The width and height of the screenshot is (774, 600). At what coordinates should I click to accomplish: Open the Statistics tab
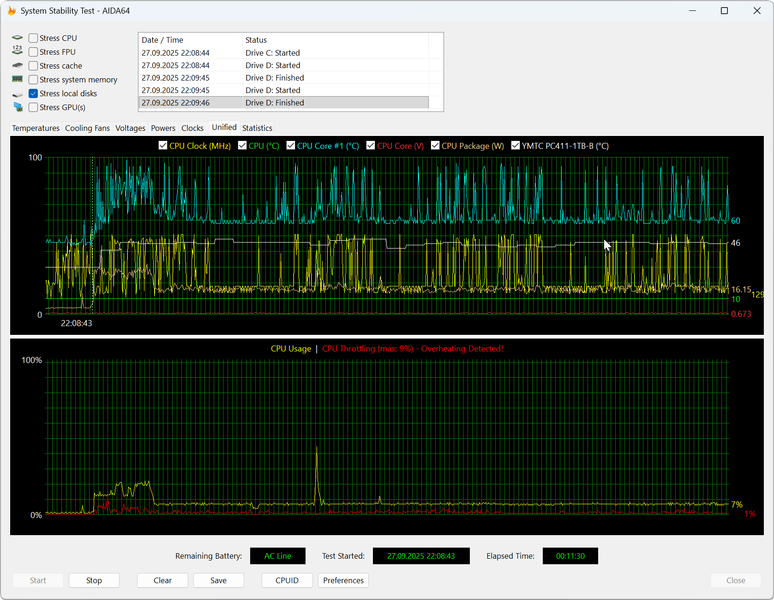point(257,128)
